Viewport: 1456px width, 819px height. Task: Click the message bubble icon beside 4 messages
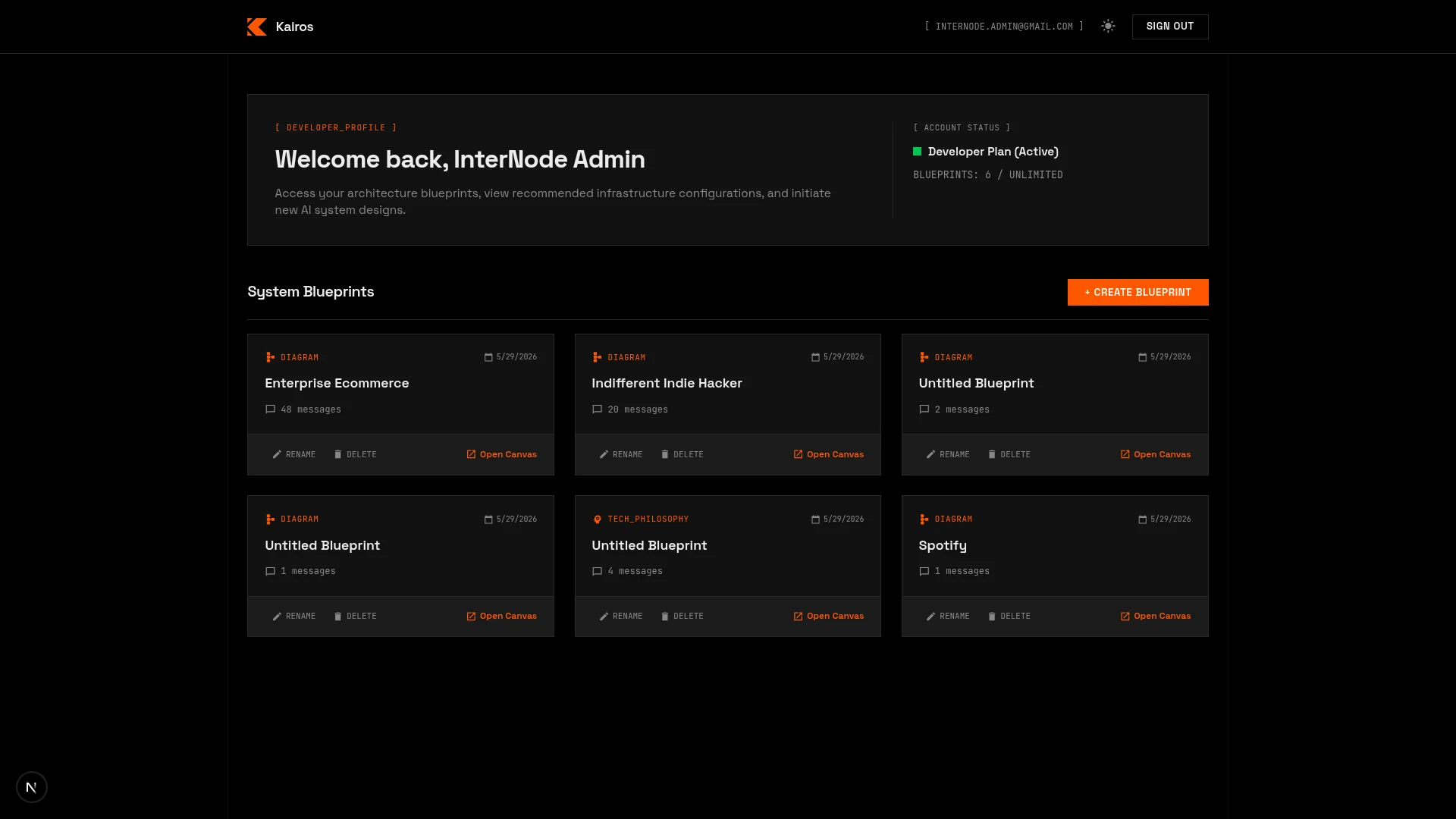(x=597, y=571)
